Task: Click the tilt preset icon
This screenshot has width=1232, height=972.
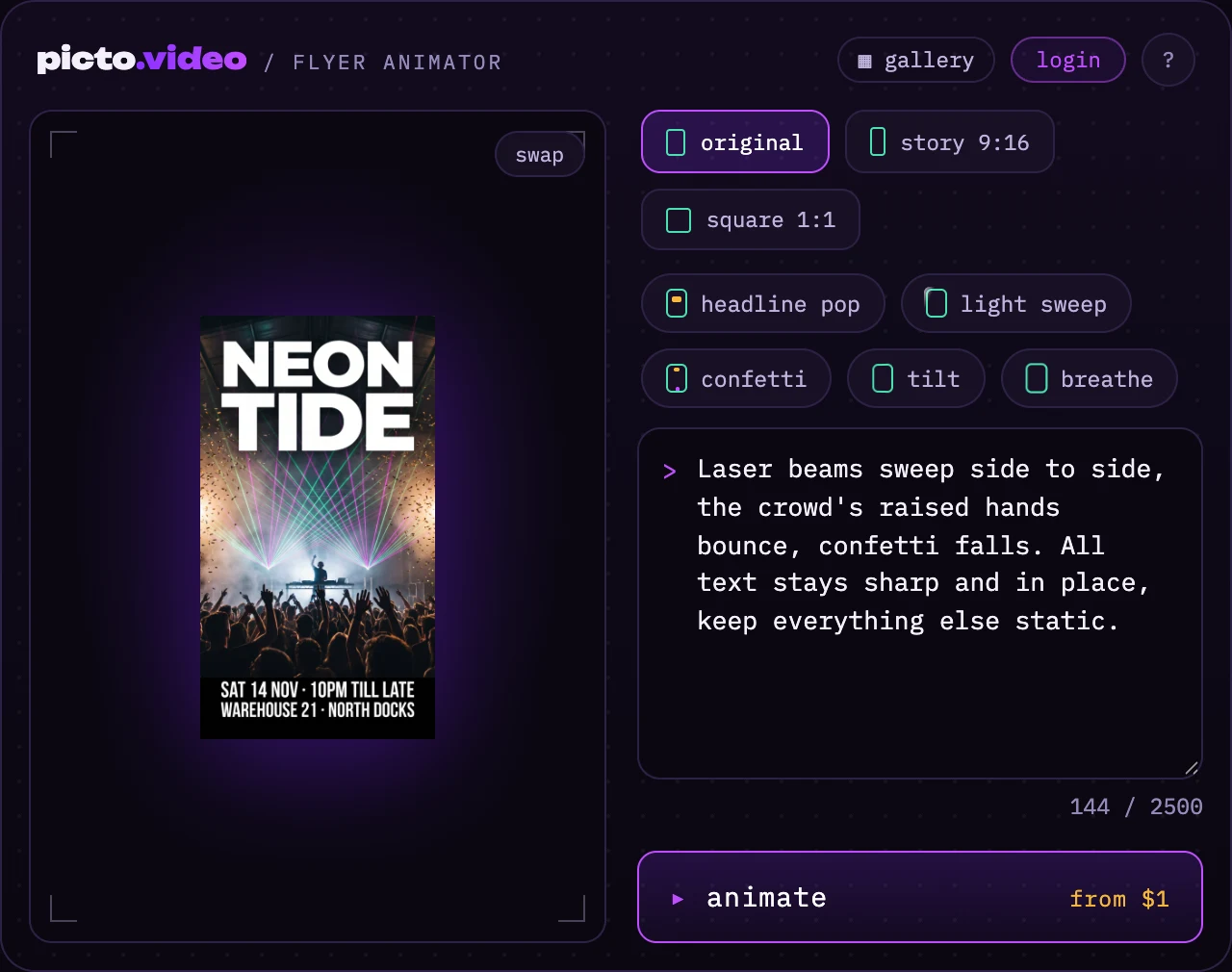Action: coord(883,378)
